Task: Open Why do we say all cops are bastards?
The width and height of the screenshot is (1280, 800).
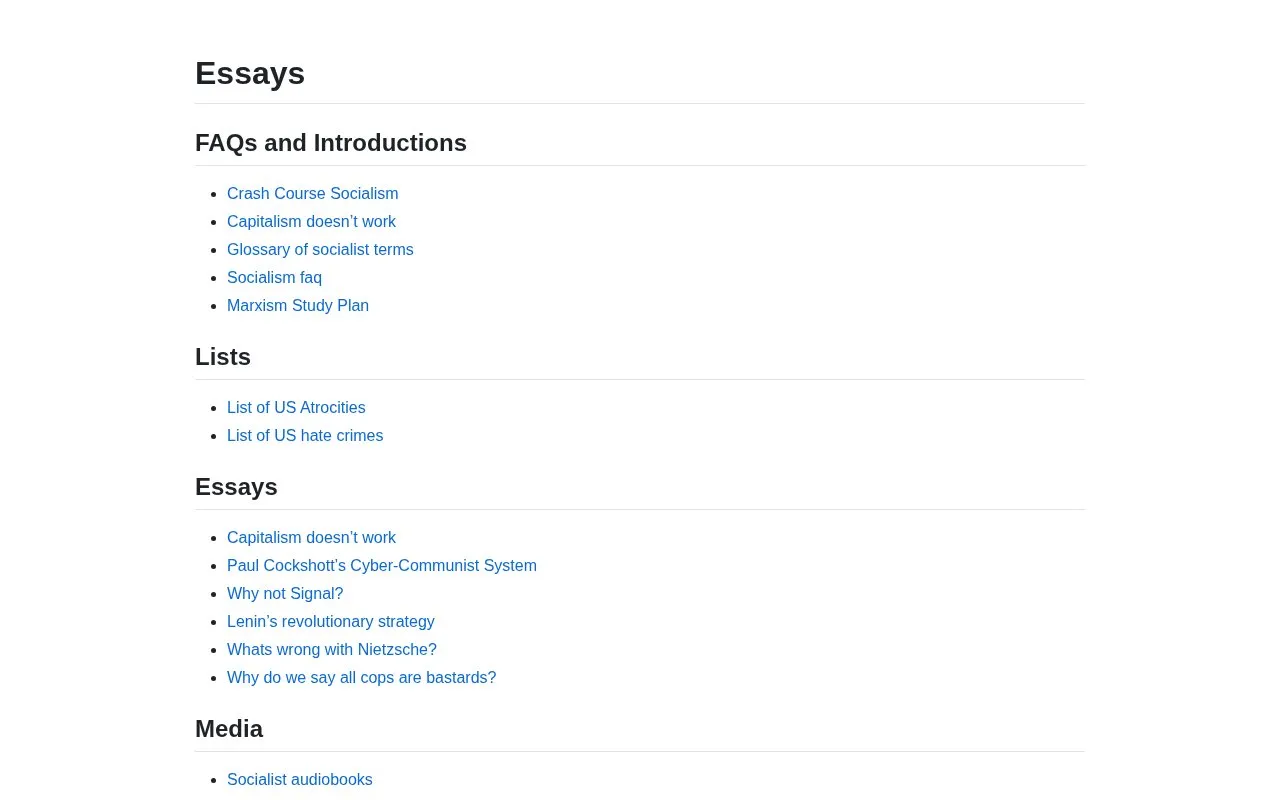Action: 361,678
